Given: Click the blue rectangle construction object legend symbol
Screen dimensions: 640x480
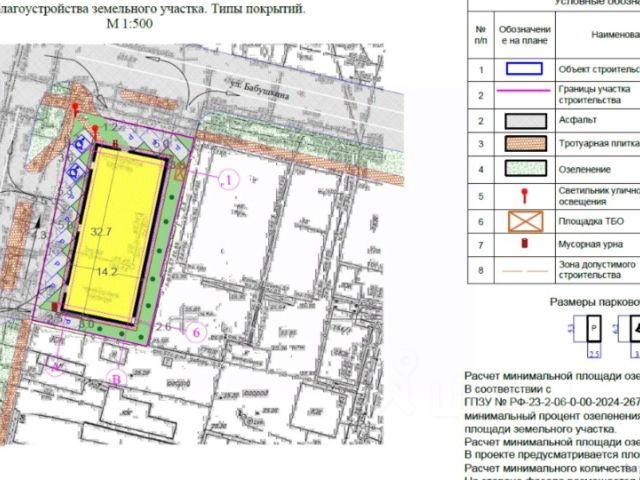Looking at the screenshot, I should coord(524,69).
